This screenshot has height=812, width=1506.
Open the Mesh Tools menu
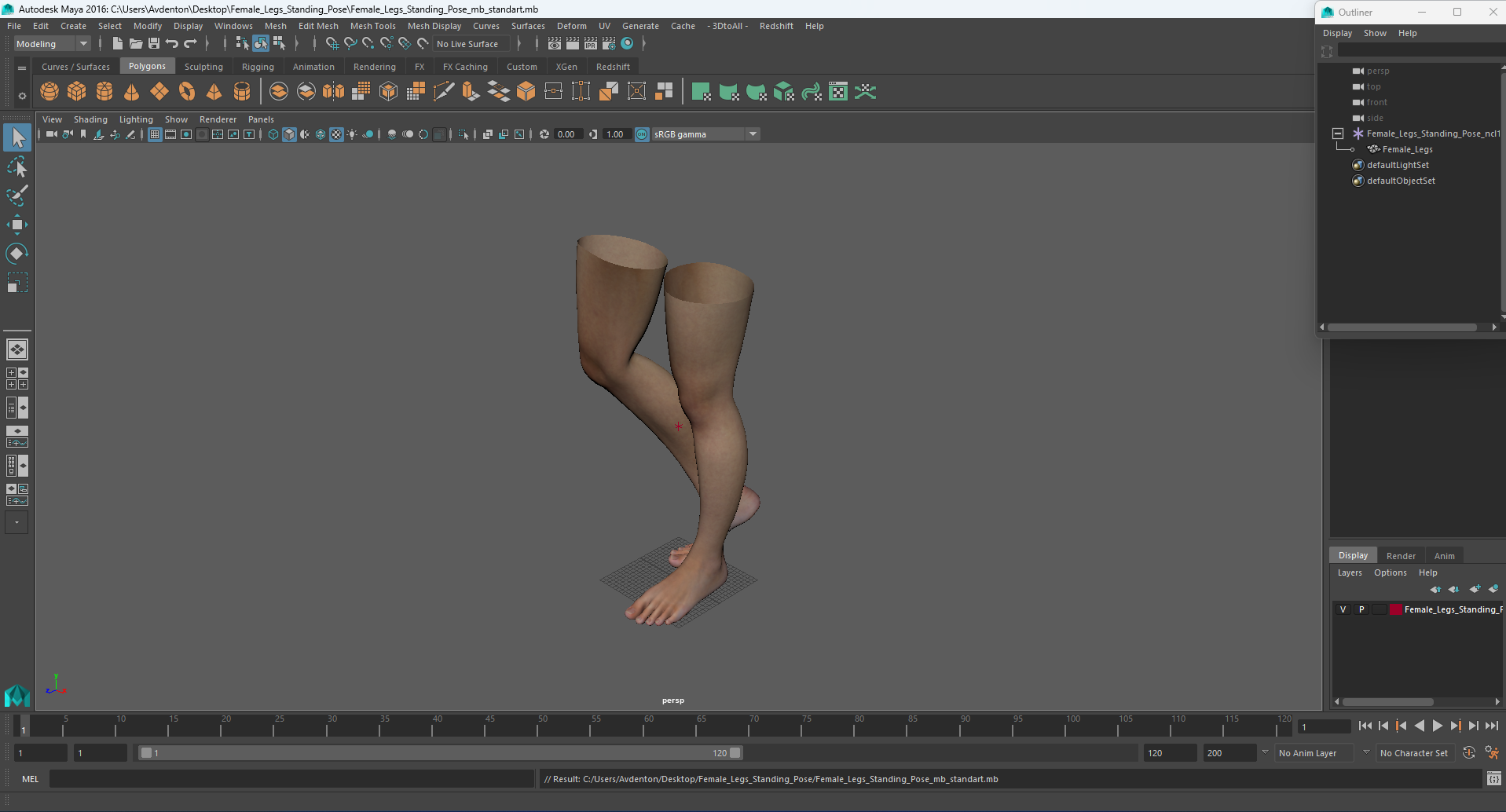372,26
